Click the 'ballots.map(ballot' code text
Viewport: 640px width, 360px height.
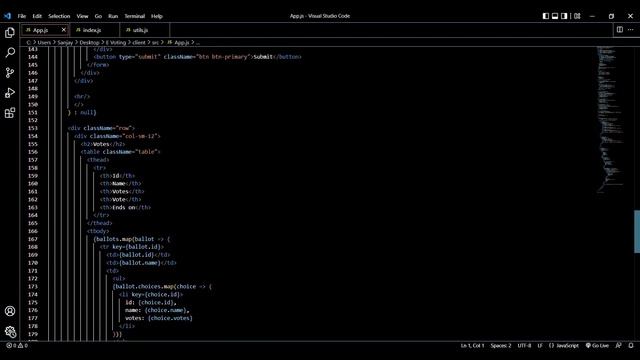[x=125, y=239]
